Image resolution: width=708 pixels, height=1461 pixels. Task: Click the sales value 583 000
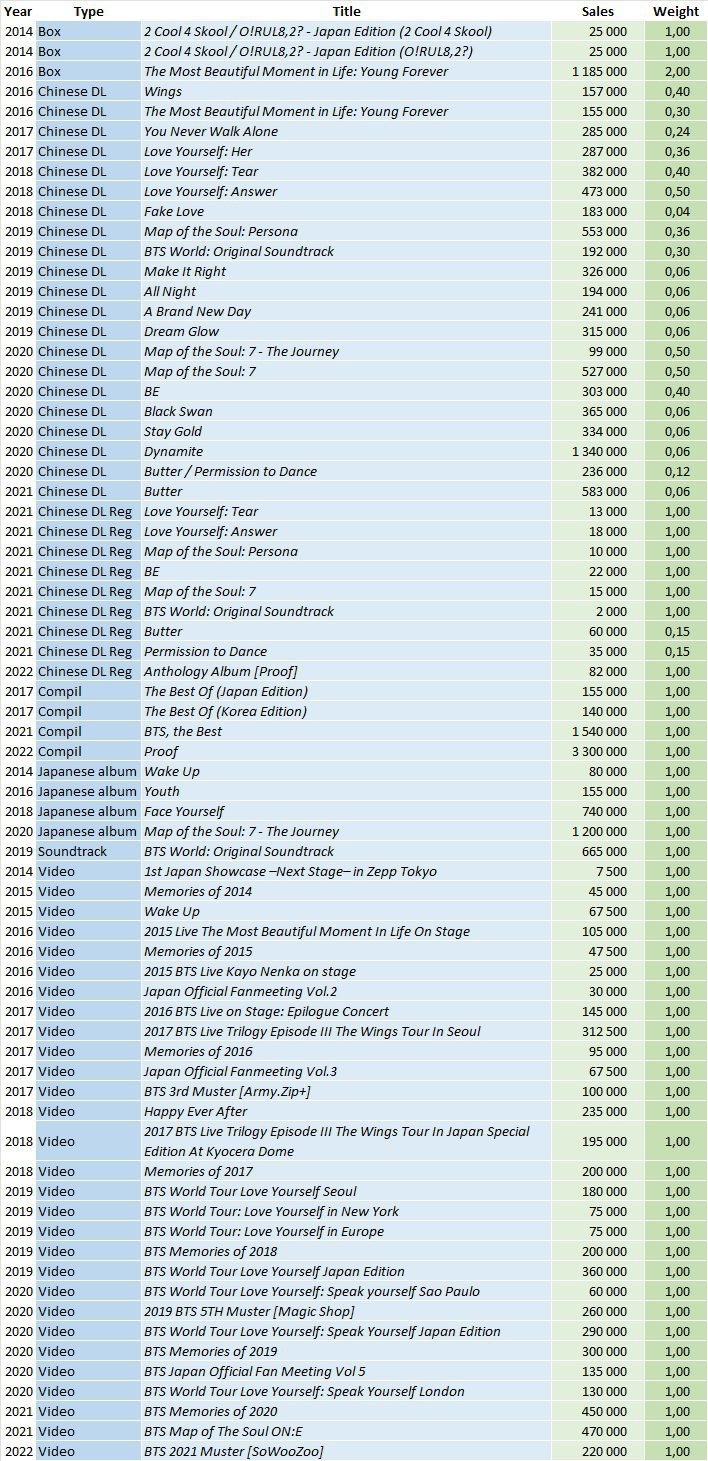(x=604, y=491)
